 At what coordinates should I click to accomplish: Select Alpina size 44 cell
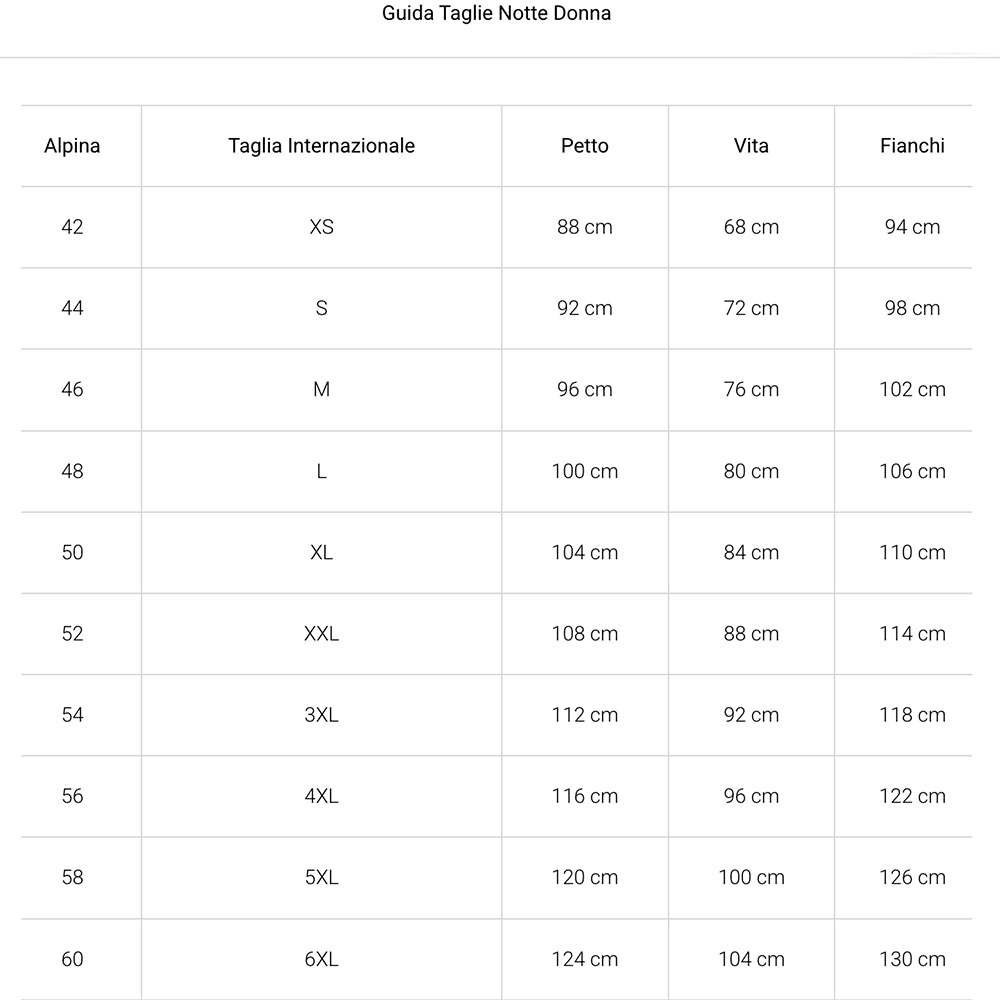coord(72,308)
